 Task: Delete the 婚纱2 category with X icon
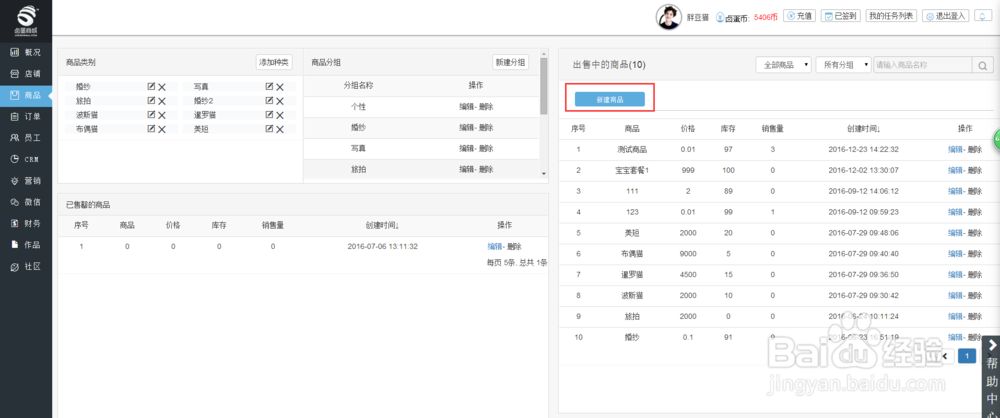click(280, 101)
